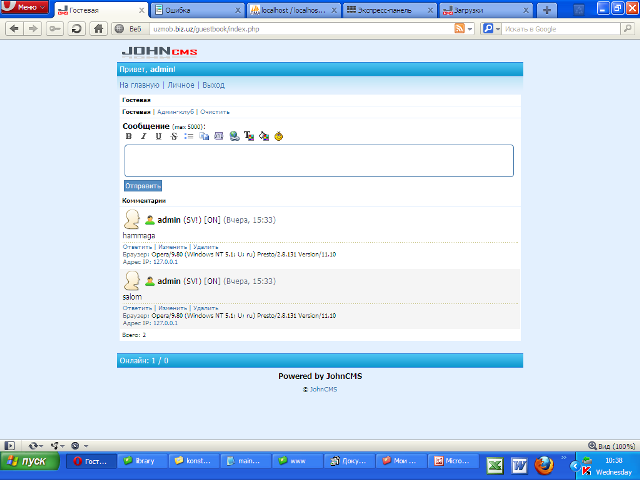640x480 pixels.
Task: Click the quote icon after list icon
Action: click(x=204, y=136)
